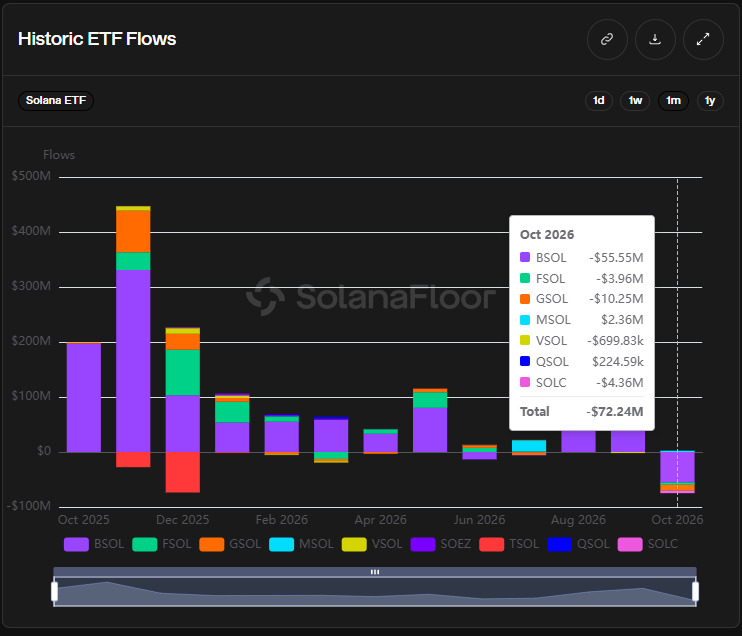Toggle QSOL legend entry

(578, 544)
